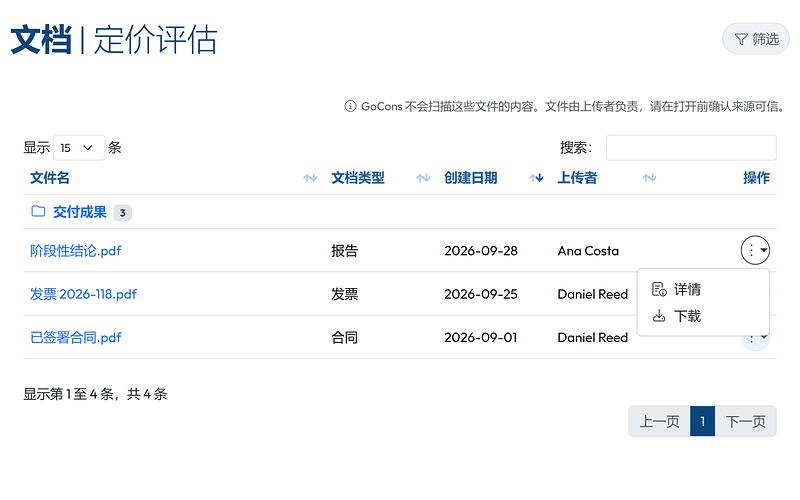Open the 交付成果 folder icon
Viewport: 800px width, 500px height.
(38, 211)
